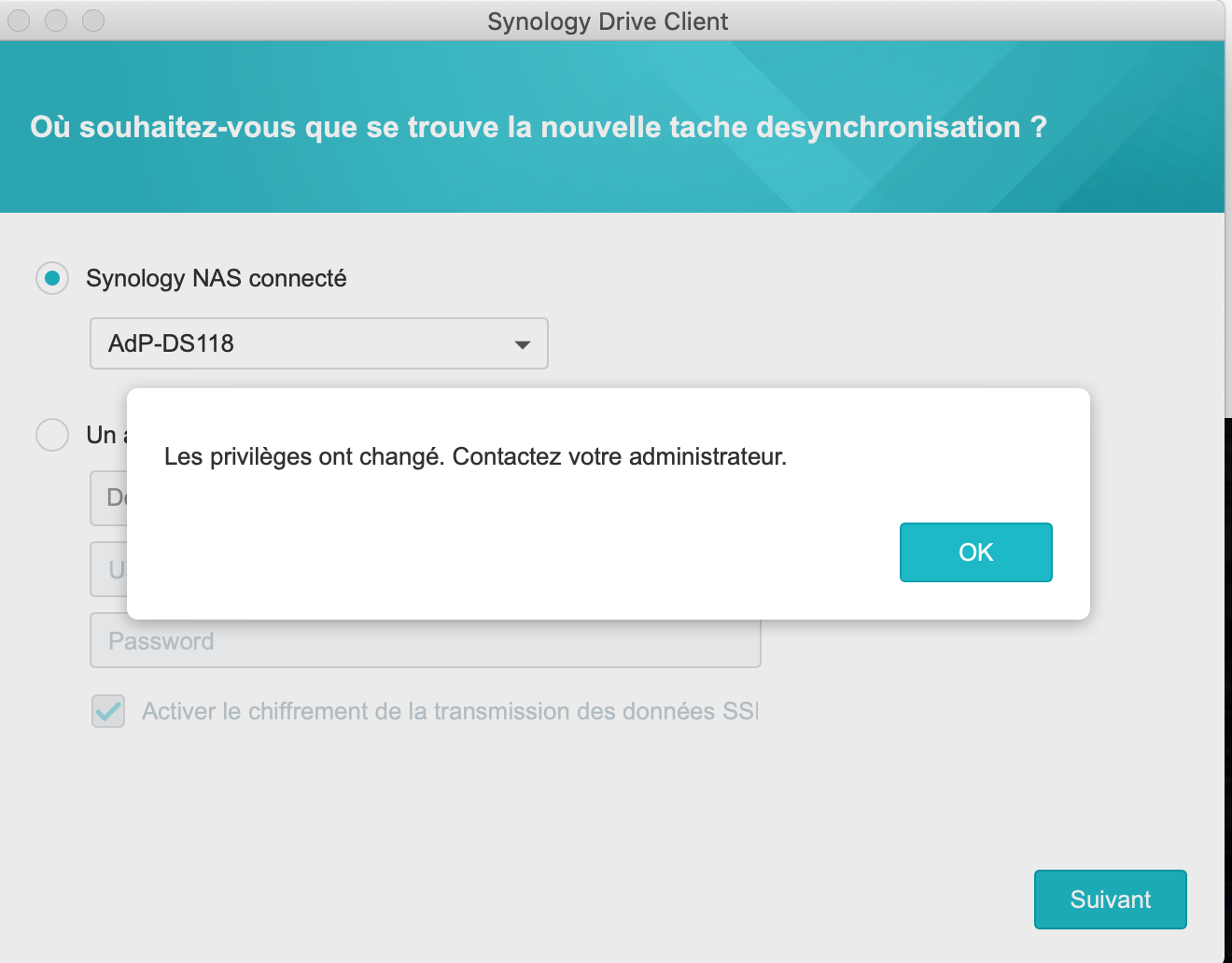Screen dimensions: 1232x963
Task: Select the second radio option starting with Un
Action: pyautogui.click(x=52, y=435)
